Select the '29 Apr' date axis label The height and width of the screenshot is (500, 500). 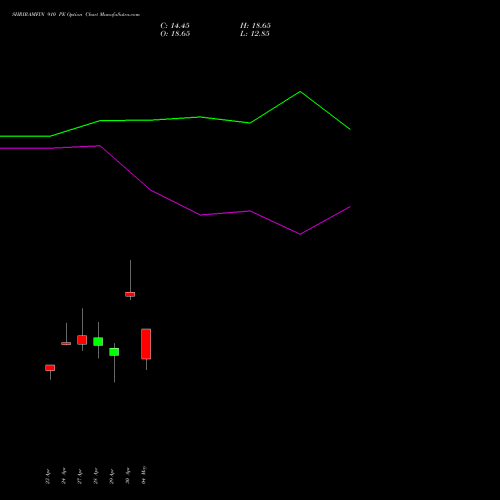(x=112, y=477)
